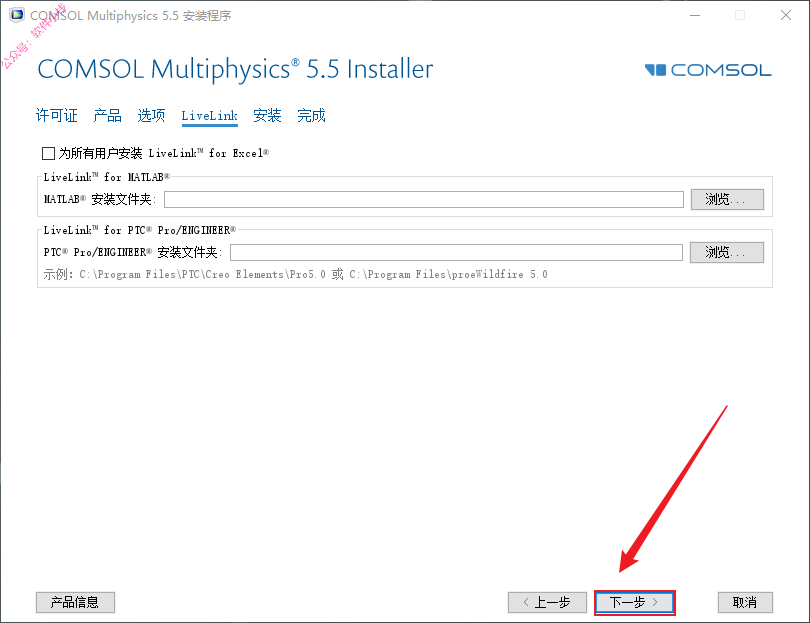
Task: Browse for the MATLAB installation folder
Action: [727, 199]
